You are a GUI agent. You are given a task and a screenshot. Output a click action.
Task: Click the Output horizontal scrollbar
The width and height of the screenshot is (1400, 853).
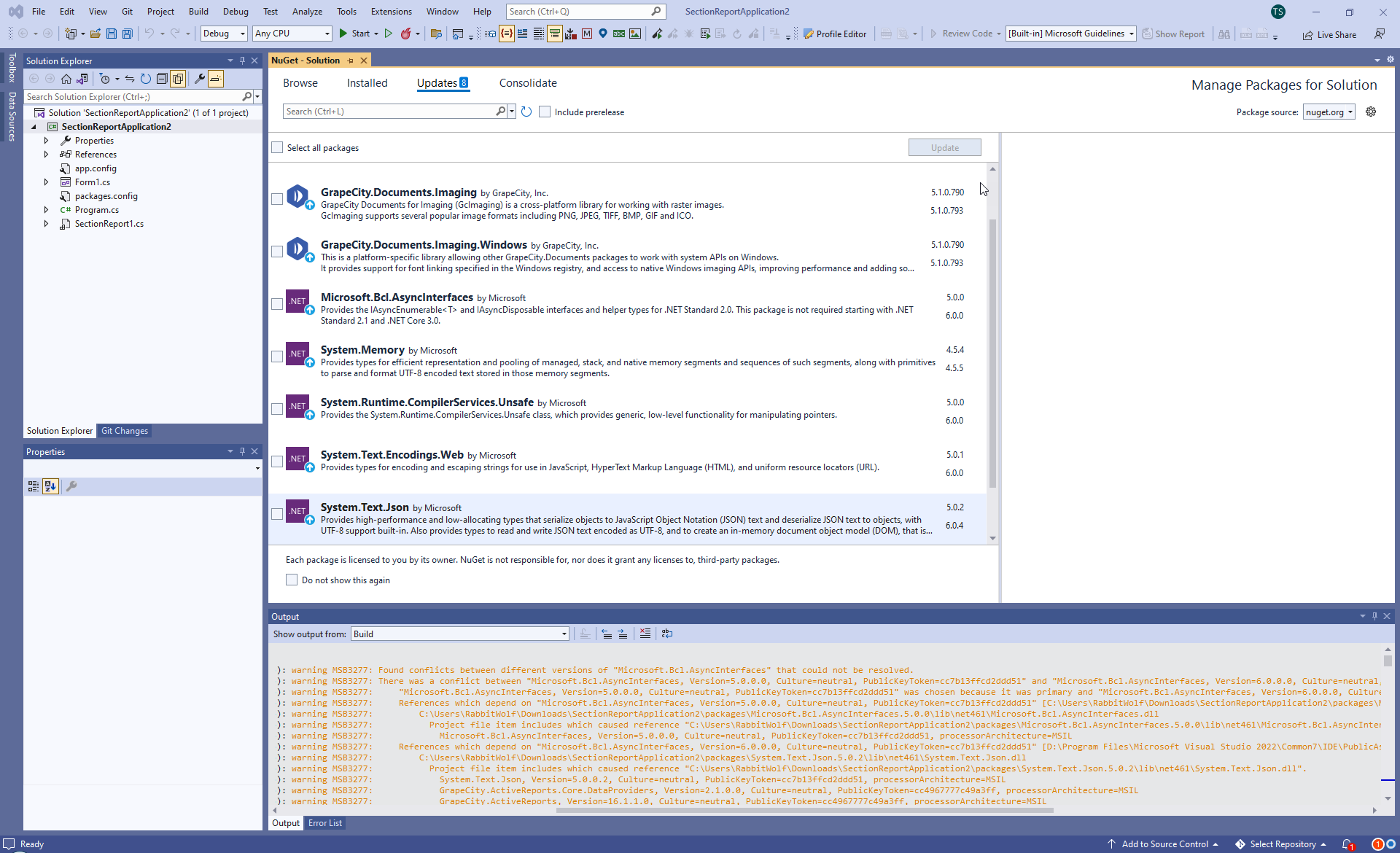[805, 810]
